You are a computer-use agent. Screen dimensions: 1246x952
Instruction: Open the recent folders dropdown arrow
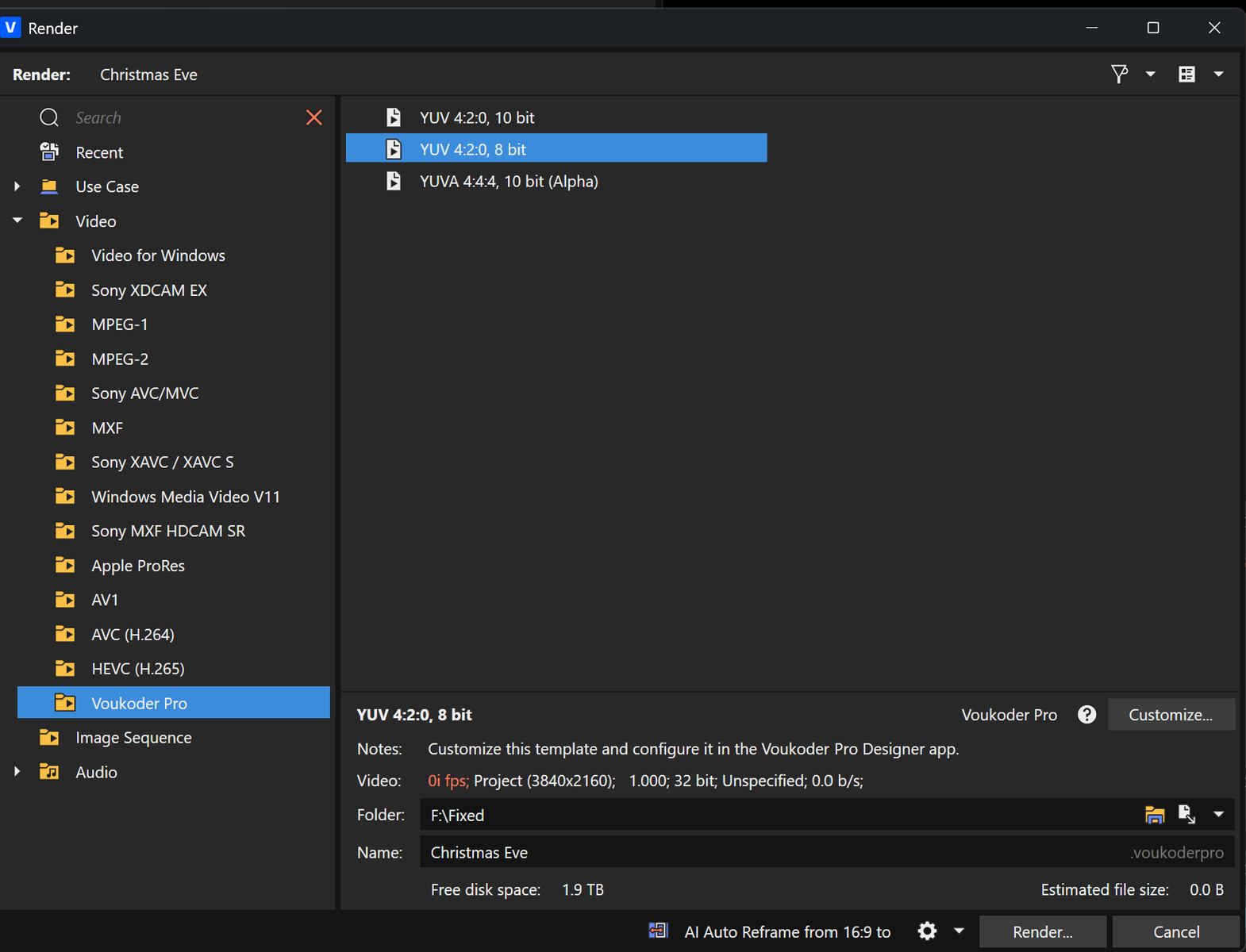pyautogui.click(x=1218, y=815)
